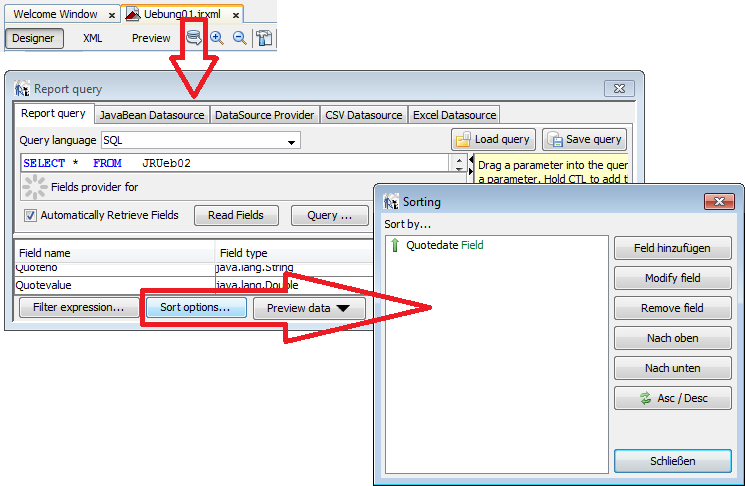Click the Schließen button
The width and height of the screenshot is (745, 486).
click(672, 461)
